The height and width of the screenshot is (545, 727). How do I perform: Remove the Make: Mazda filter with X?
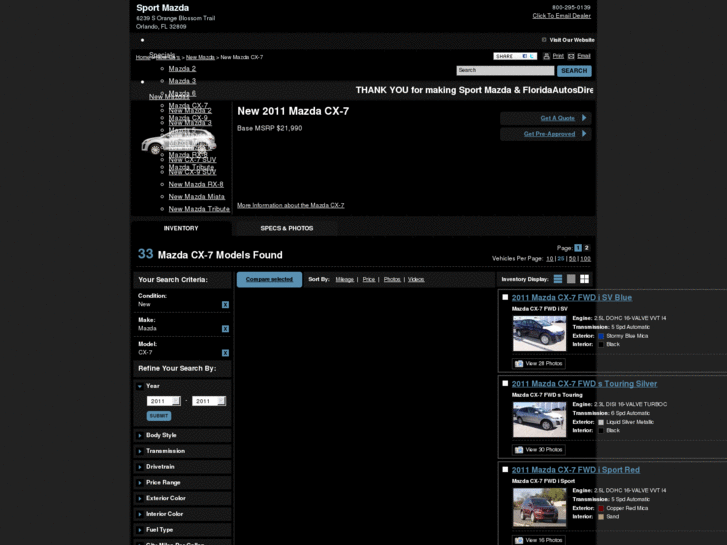point(225,329)
